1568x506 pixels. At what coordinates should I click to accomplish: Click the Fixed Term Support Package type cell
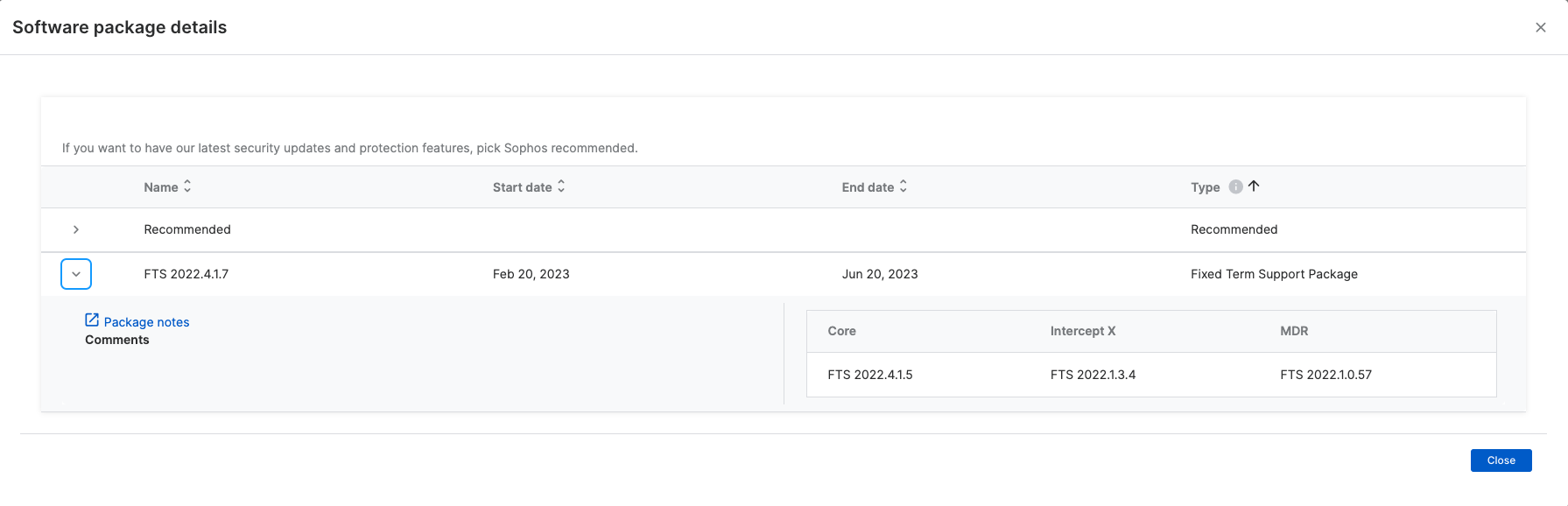click(x=1274, y=274)
